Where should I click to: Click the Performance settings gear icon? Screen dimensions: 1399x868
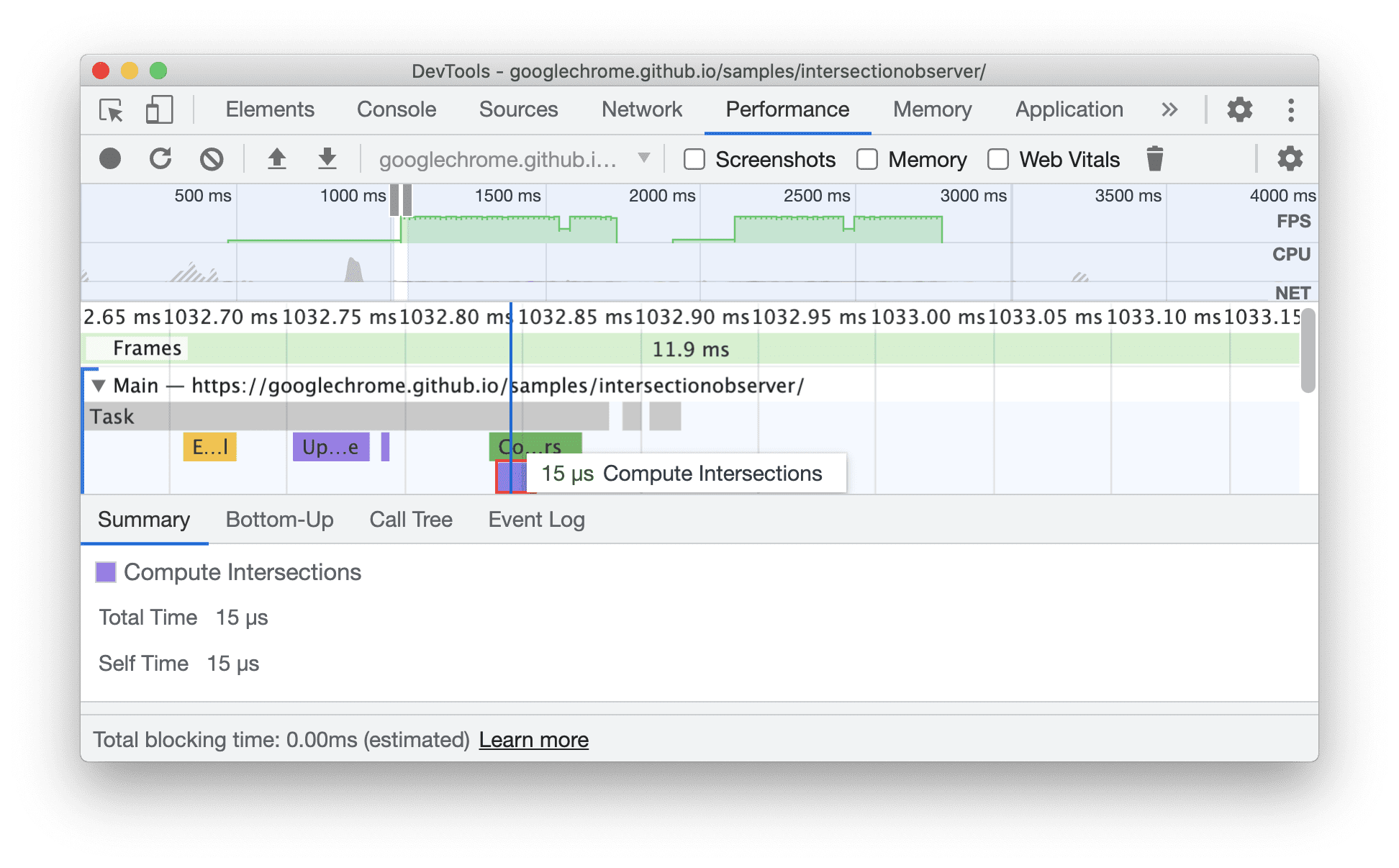1284,158
